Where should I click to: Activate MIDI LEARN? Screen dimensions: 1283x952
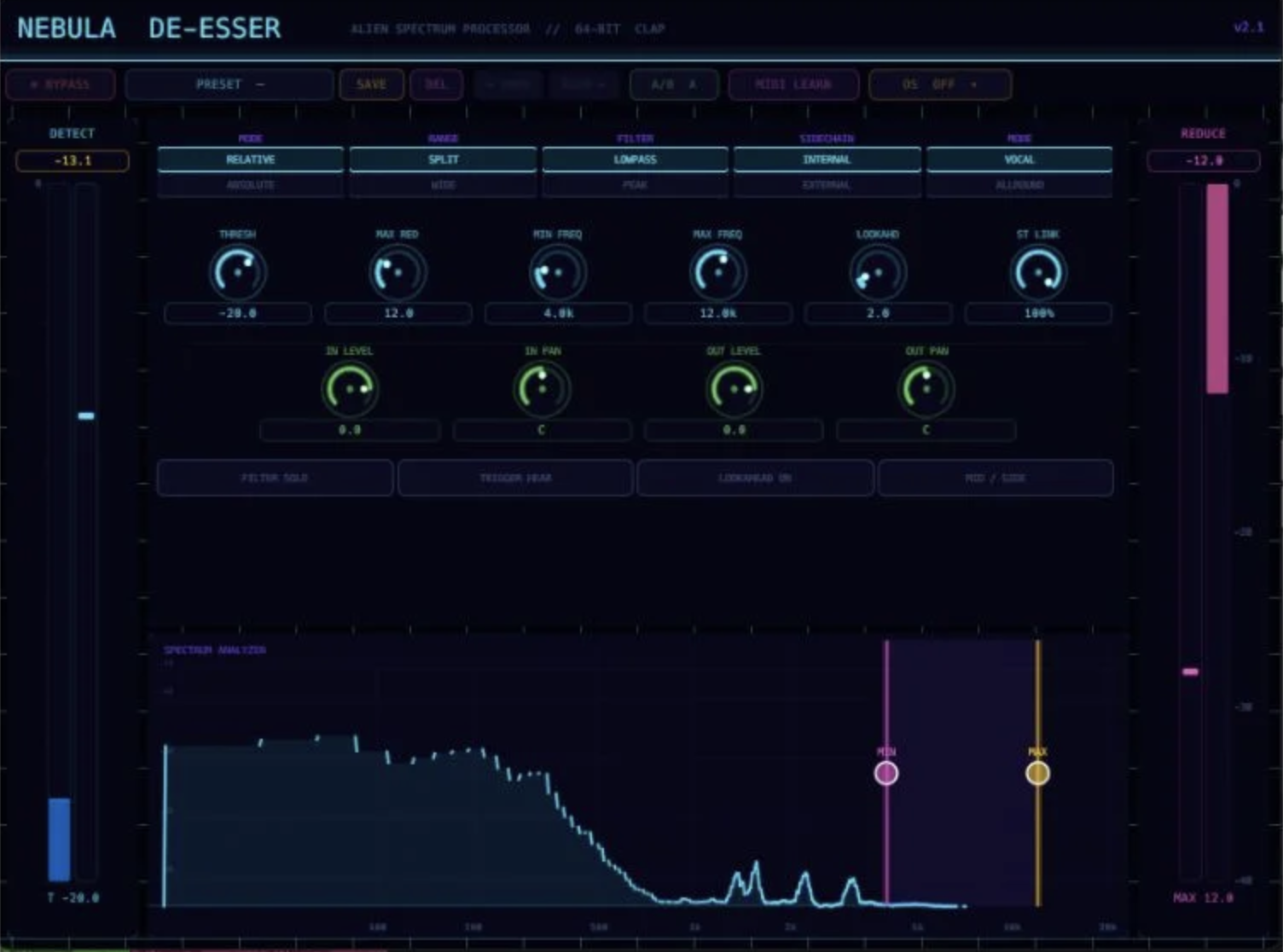(x=793, y=84)
